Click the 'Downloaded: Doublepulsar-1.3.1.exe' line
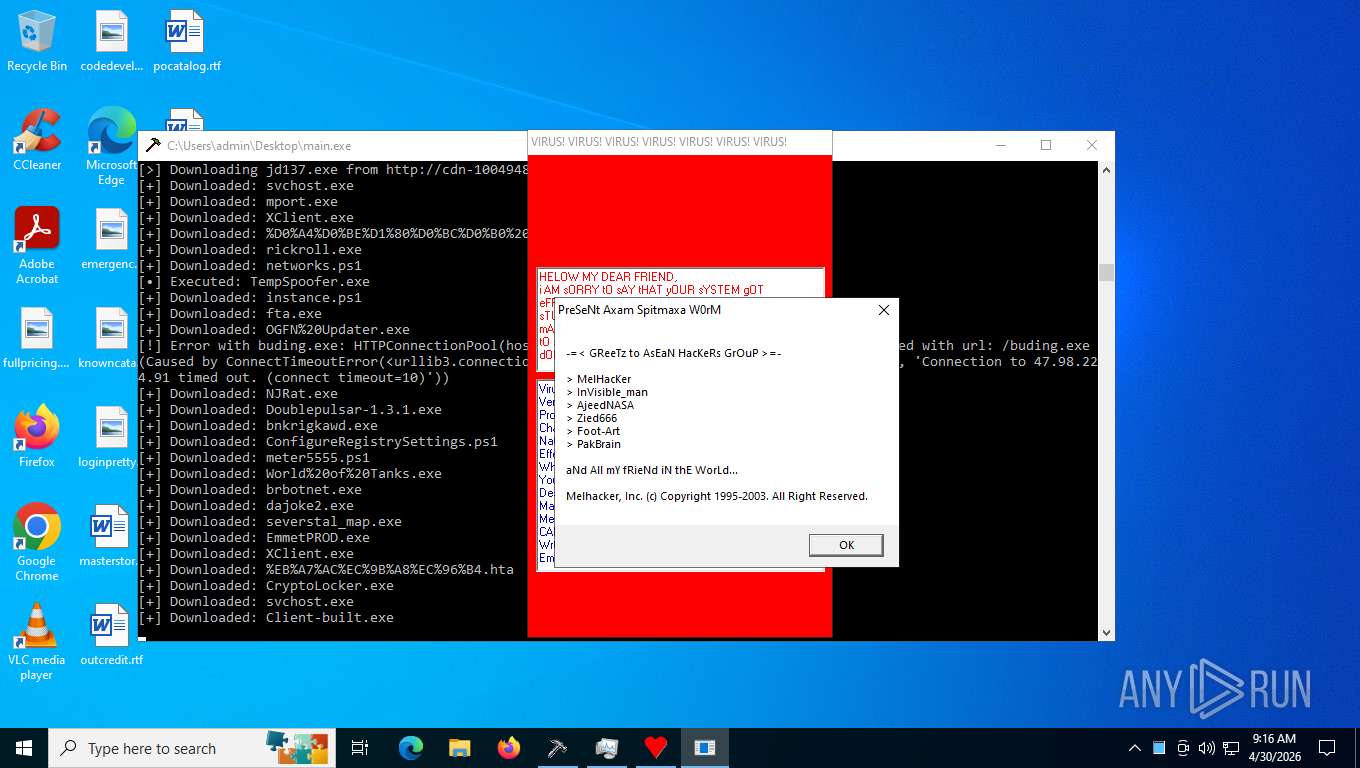Viewport: 1360px width, 768px height. 291,409
